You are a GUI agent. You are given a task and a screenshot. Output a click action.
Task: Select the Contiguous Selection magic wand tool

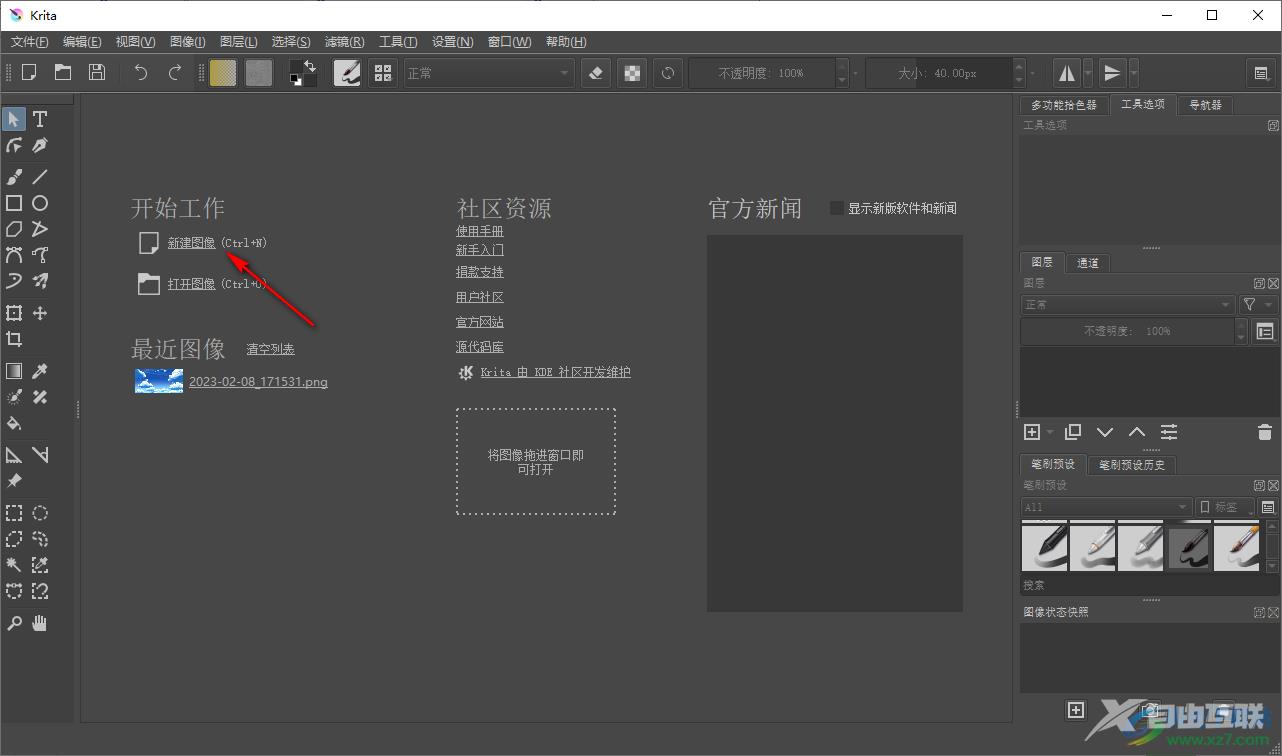[x=14, y=565]
